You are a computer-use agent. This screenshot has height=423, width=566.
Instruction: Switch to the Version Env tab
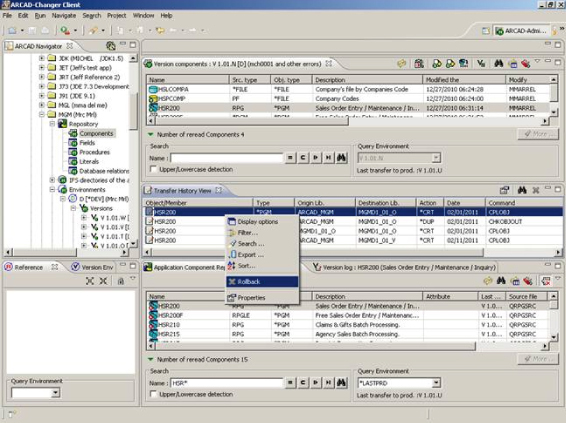point(93,267)
